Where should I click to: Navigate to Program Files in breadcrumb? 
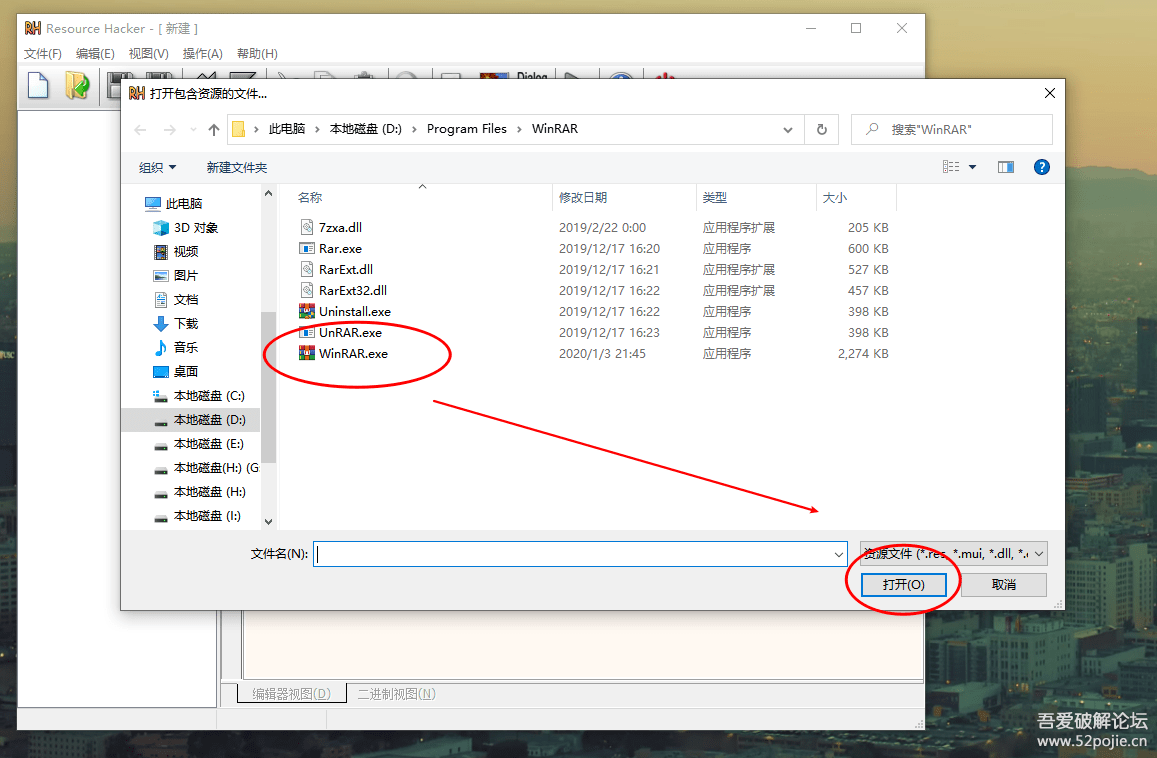click(466, 129)
